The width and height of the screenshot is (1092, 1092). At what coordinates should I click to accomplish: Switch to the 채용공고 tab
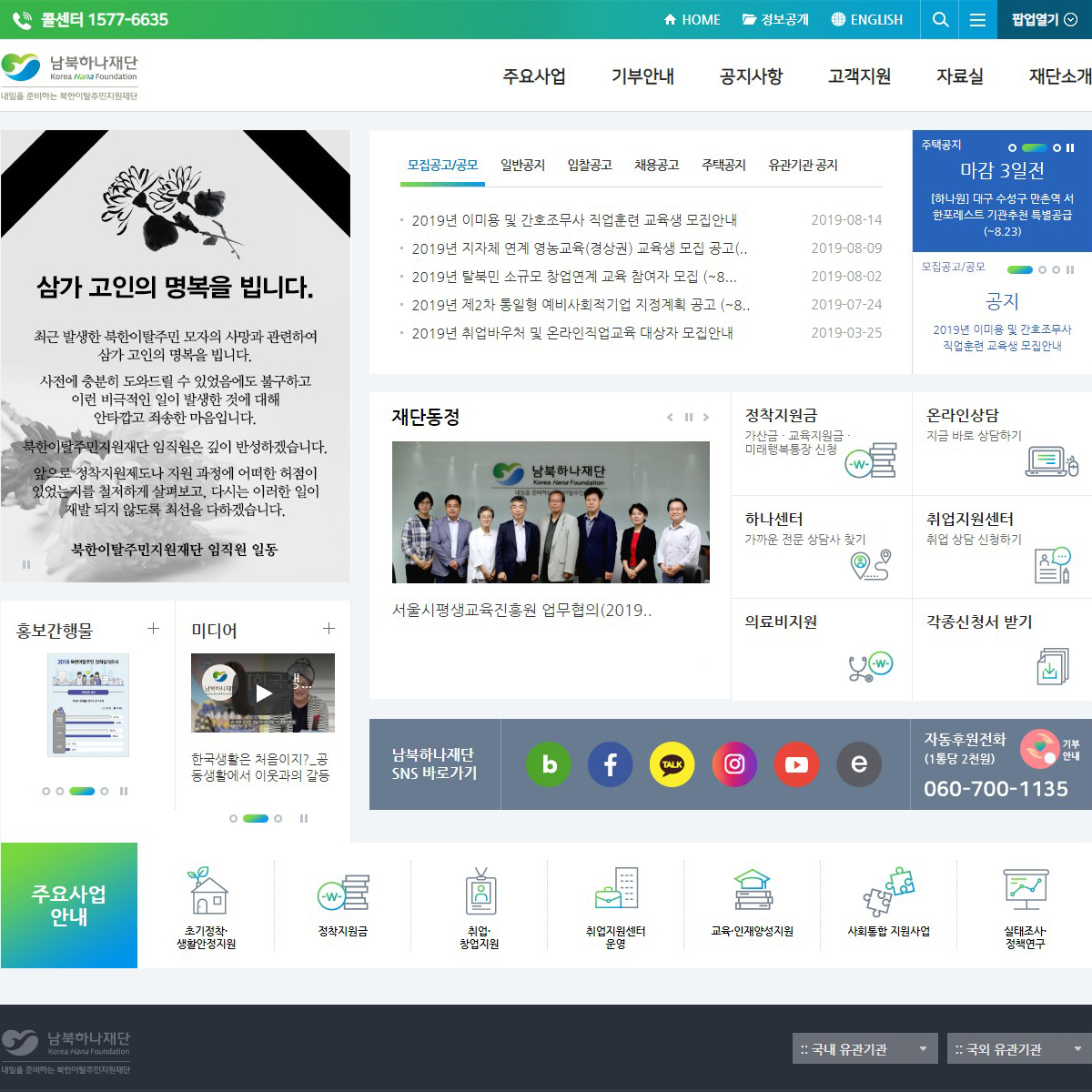click(656, 166)
